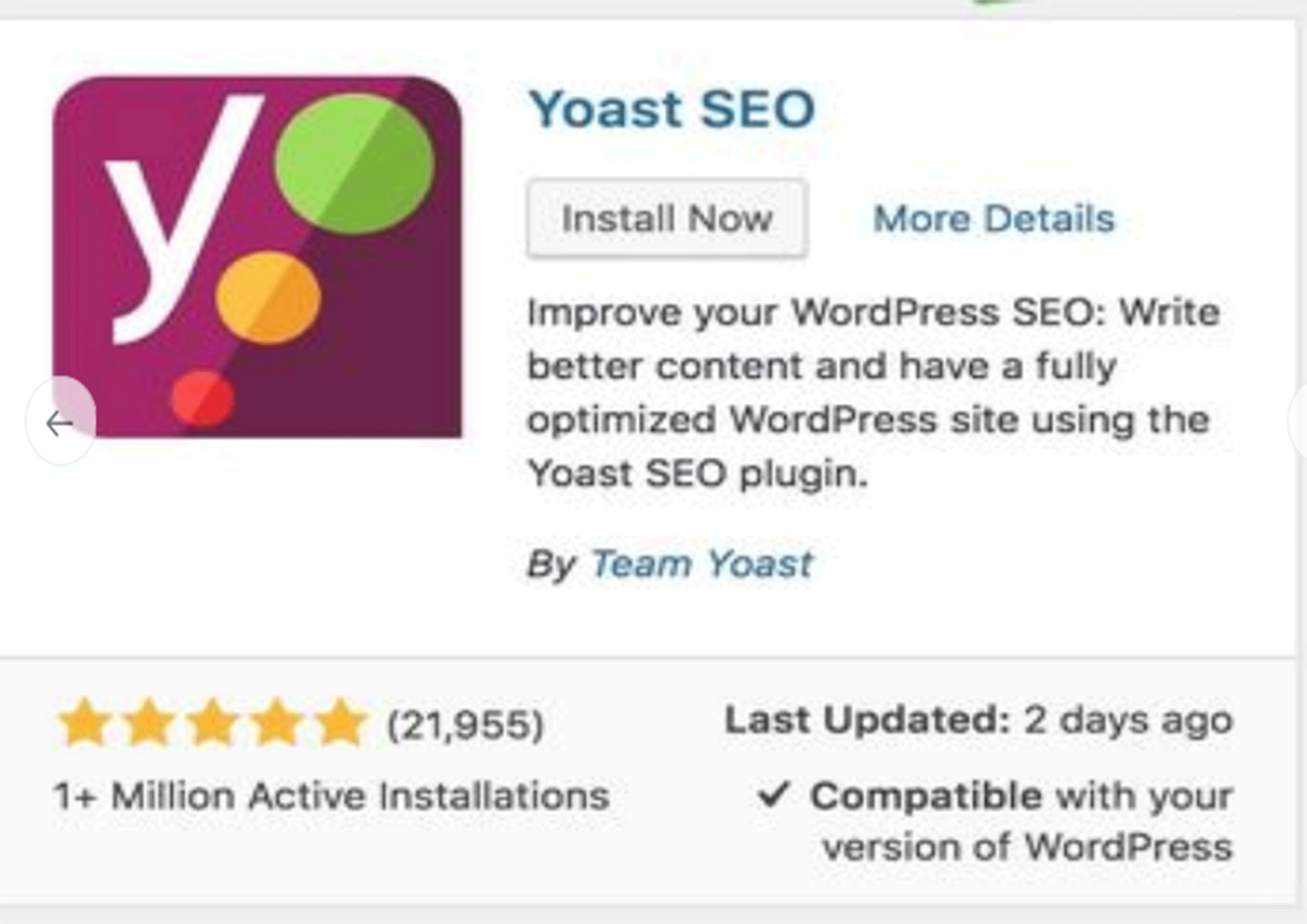Open the More Details link
Image resolution: width=1307 pixels, height=924 pixels.
(993, 219)
